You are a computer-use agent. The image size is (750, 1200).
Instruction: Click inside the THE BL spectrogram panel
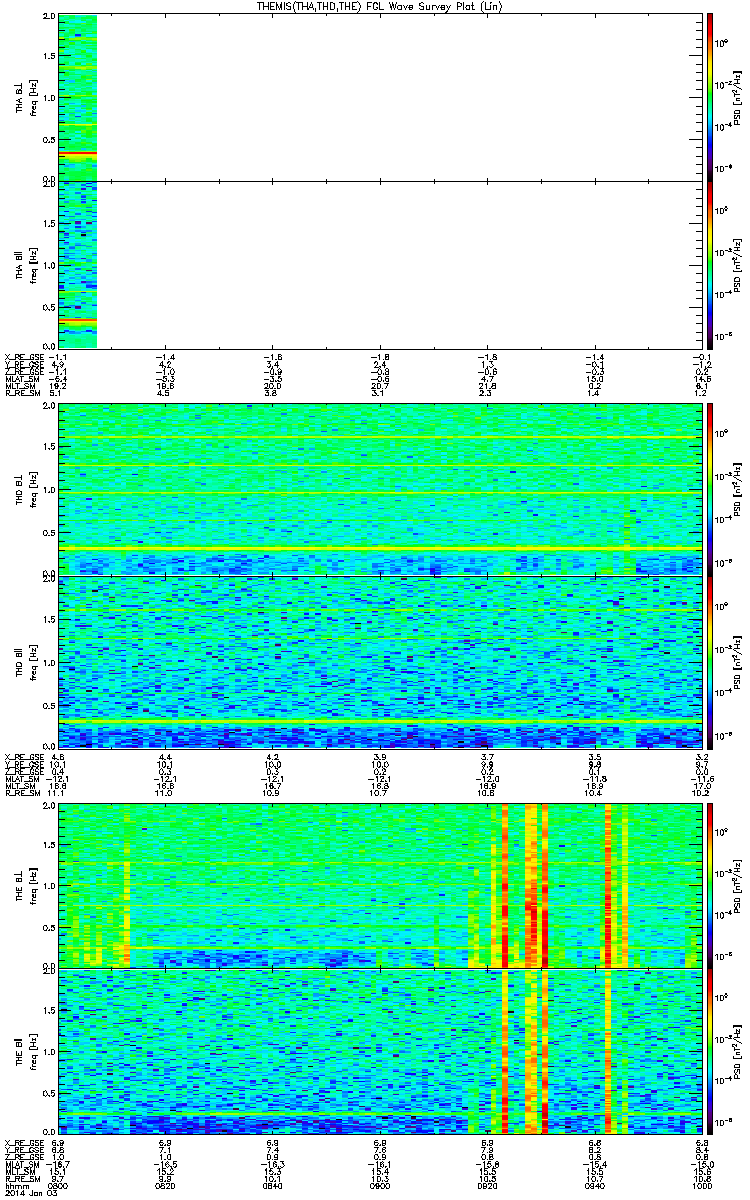pyautogui.click(x=380, y=884)
